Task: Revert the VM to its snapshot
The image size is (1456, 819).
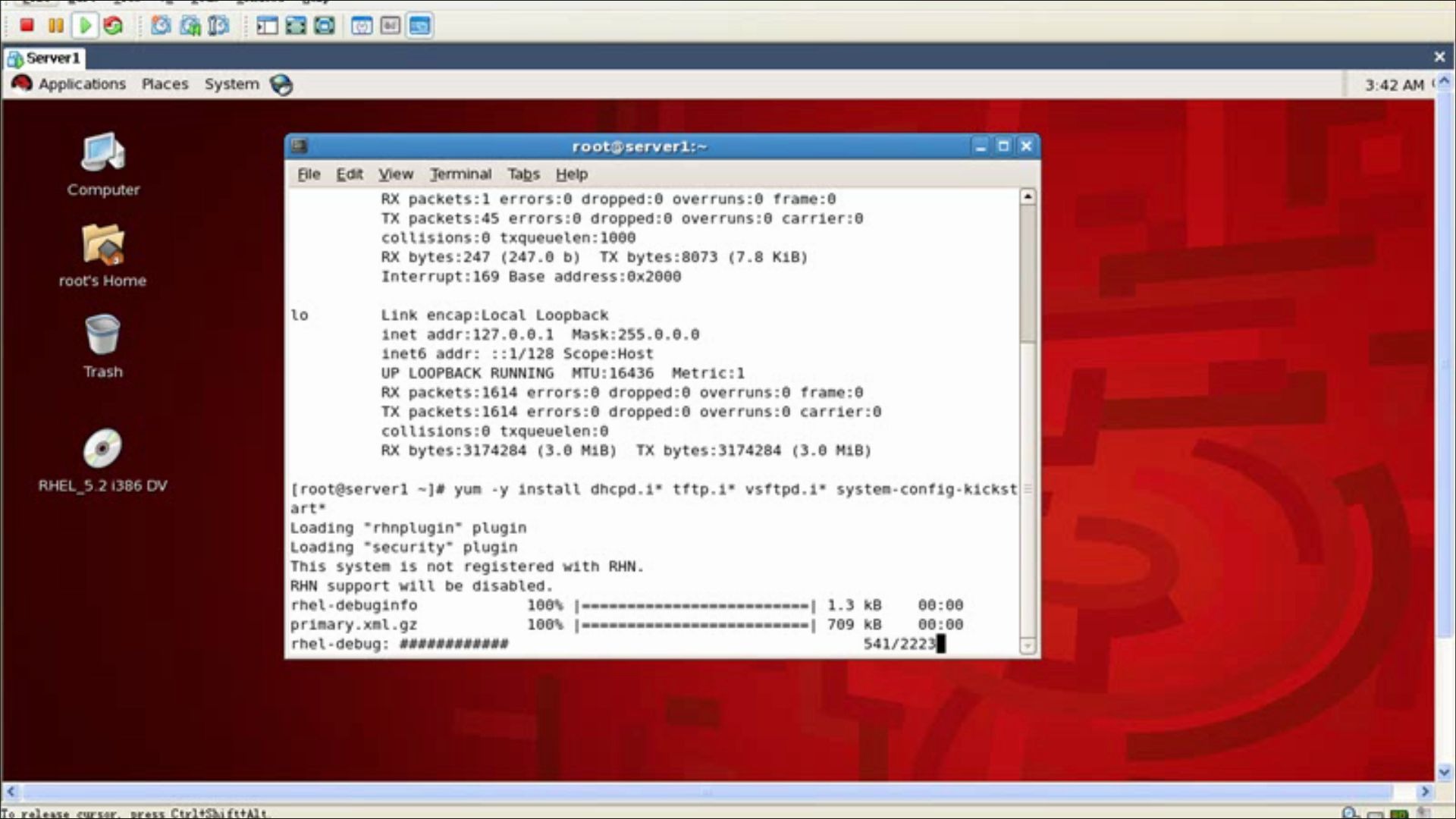Action: [x=188, y=25]
